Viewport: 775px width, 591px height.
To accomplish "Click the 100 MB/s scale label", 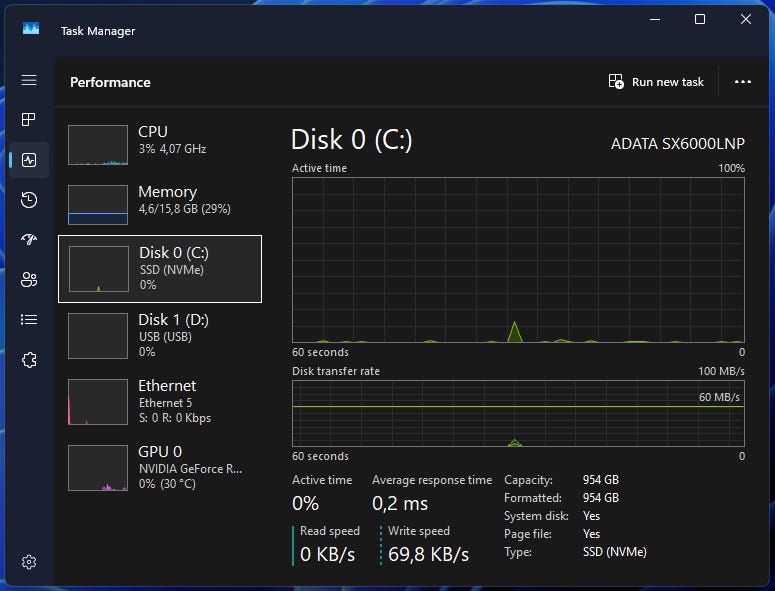I will (721, 371).
